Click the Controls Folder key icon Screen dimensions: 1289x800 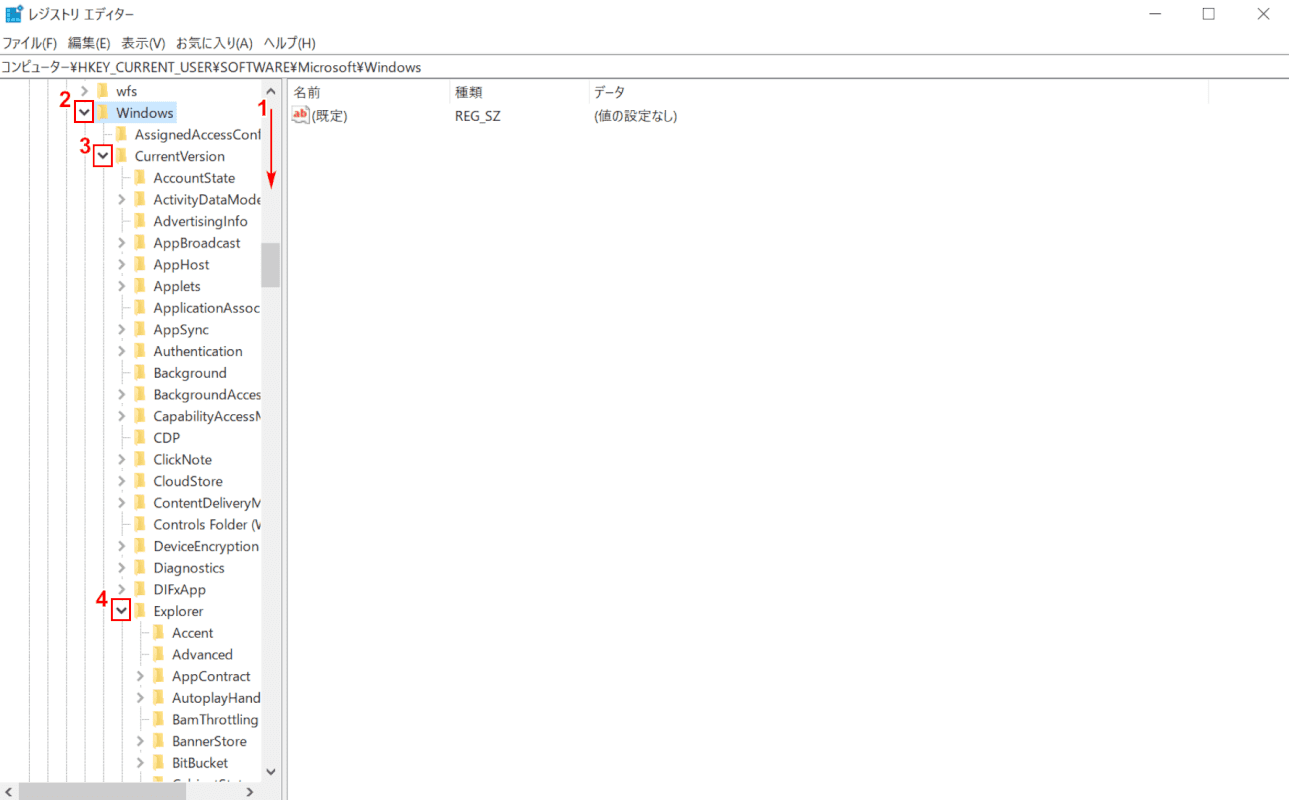140,525
